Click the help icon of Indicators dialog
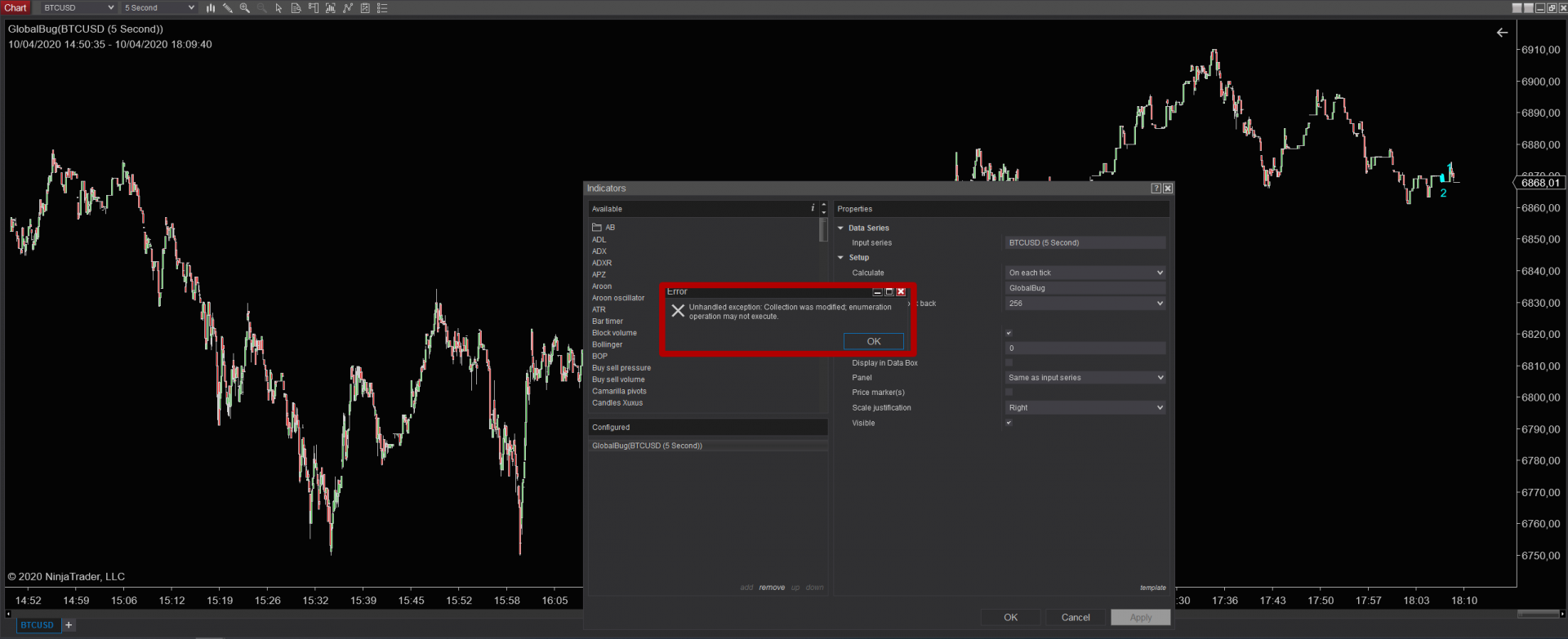 point(1156,189)
